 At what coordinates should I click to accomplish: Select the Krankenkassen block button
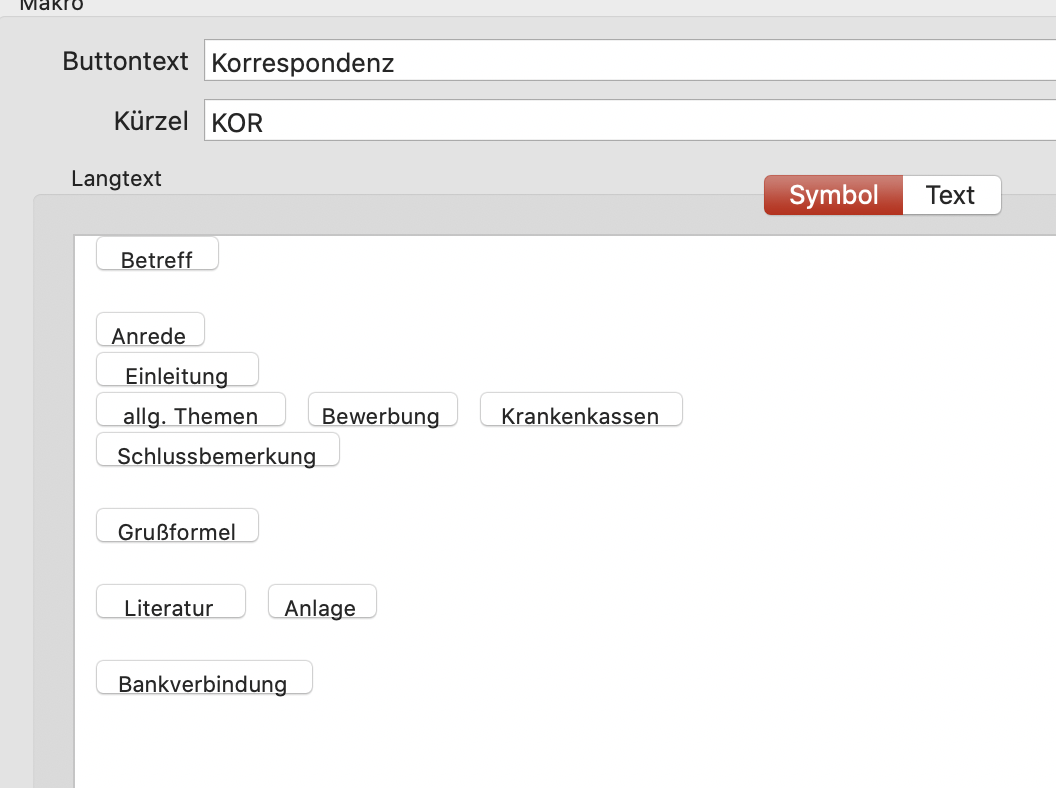[581, 410]
